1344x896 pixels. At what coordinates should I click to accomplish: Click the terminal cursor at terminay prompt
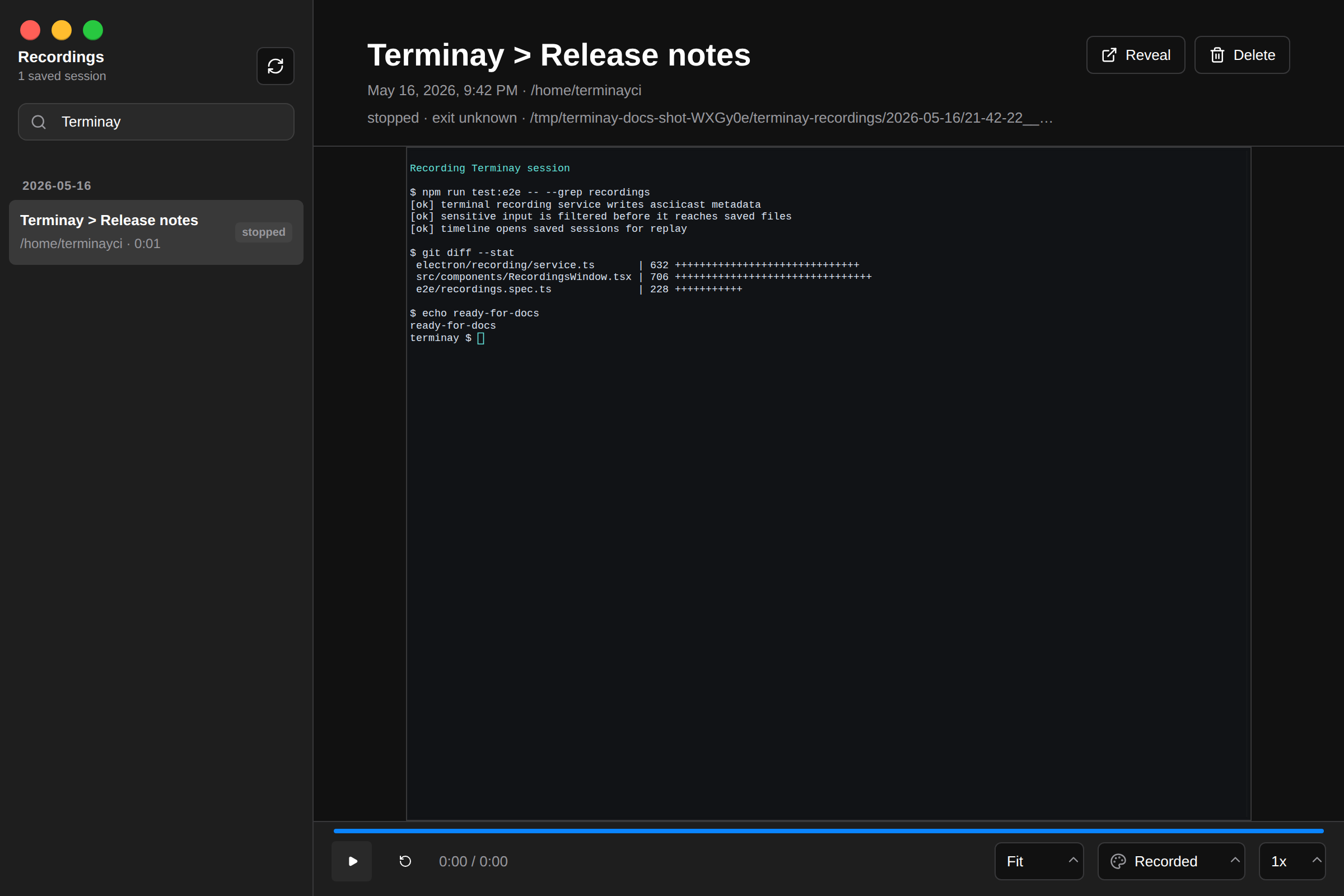coord(480,338)
